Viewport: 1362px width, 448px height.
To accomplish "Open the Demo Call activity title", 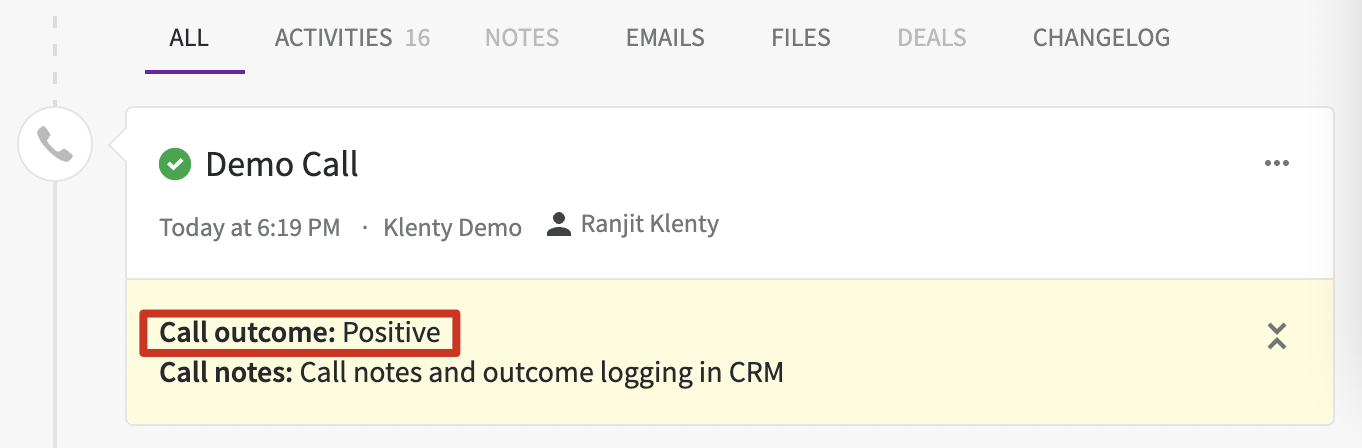I will (x=281, y=164).
